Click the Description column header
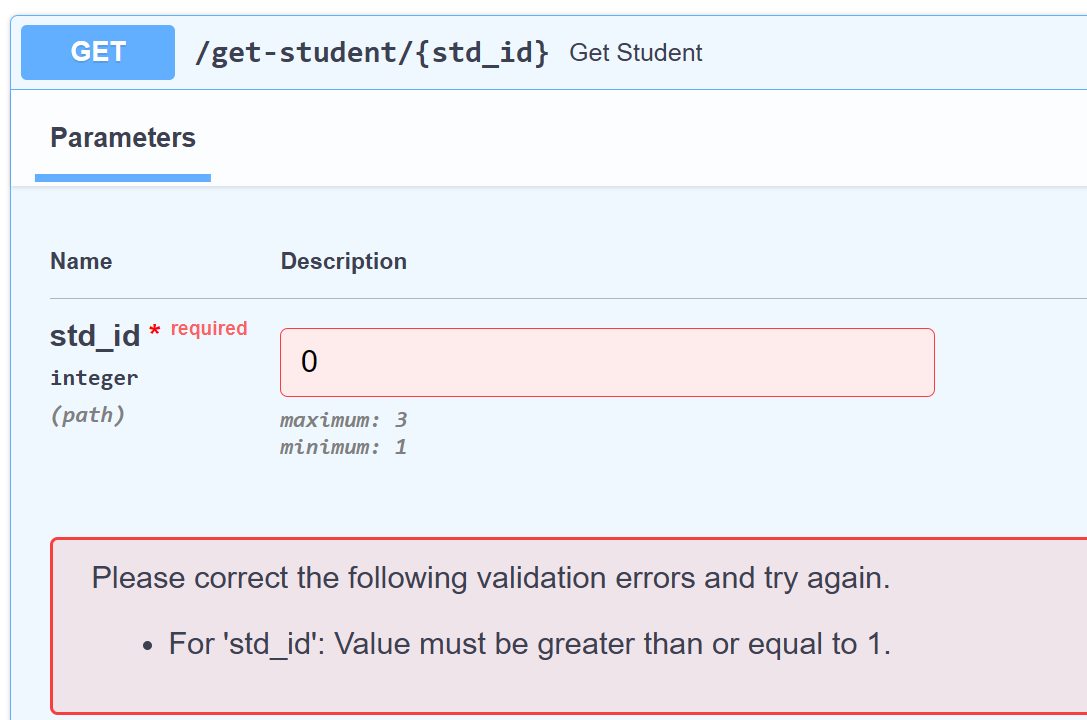This screenshot has height=720, width=1087. pyautogui.click(x=343, y=262)
